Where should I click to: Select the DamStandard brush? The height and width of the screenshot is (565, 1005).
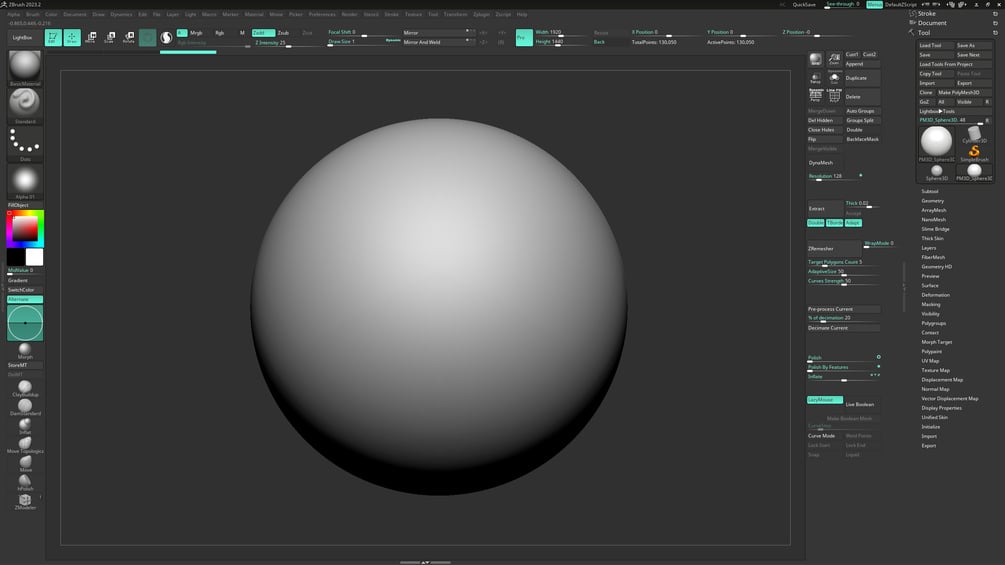(x=25, y=407)
